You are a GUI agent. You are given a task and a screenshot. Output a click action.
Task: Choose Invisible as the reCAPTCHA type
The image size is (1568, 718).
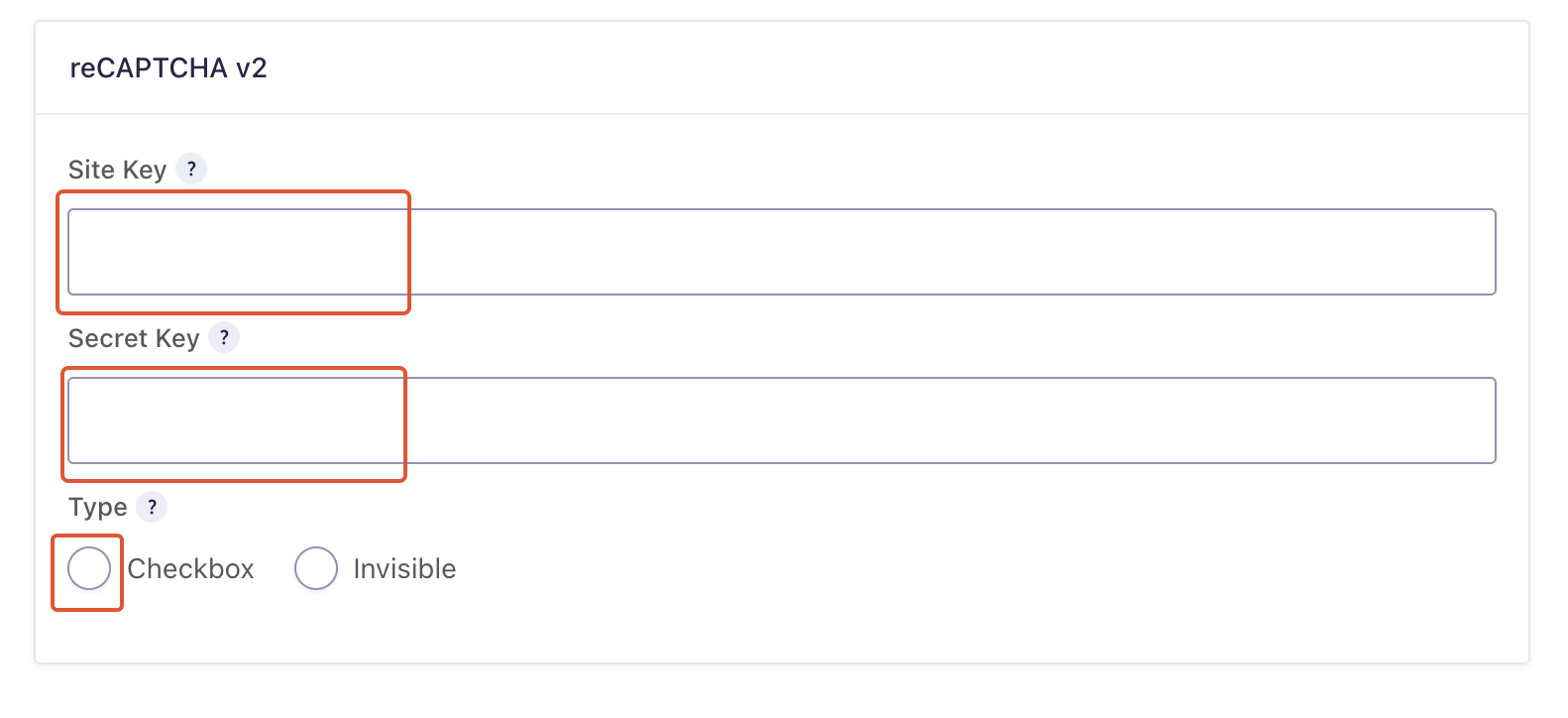click(316, 569)
